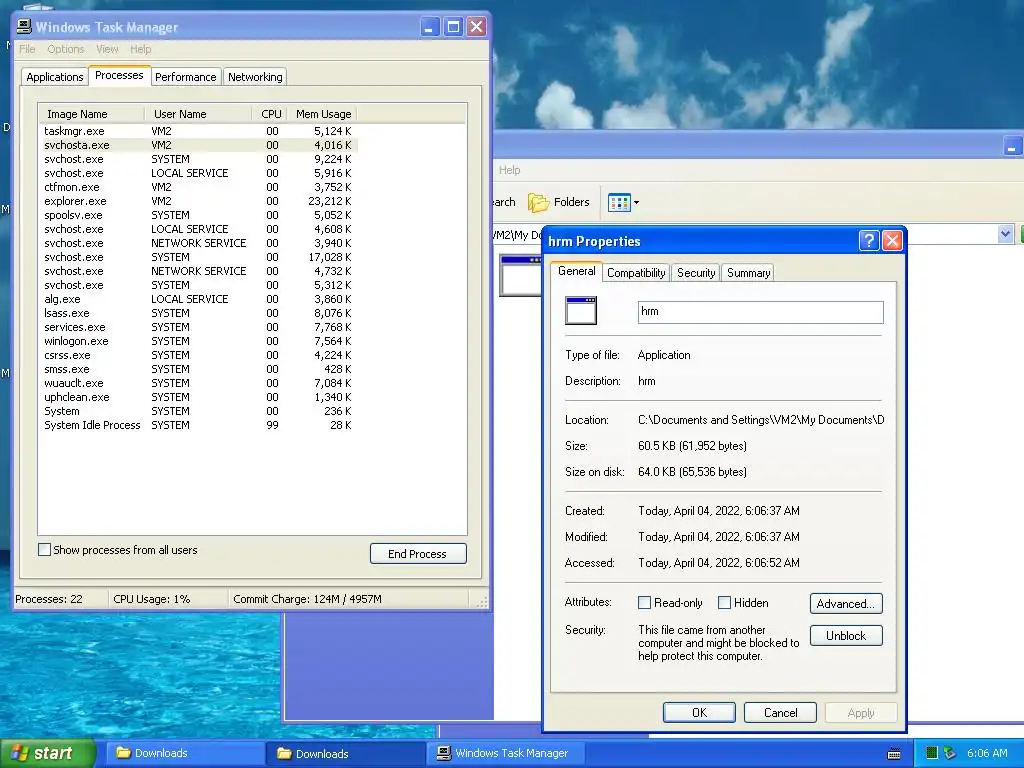1024x768 pixels.
Task: Select the taskmgr.exe process row
Action: pos(198,131)
